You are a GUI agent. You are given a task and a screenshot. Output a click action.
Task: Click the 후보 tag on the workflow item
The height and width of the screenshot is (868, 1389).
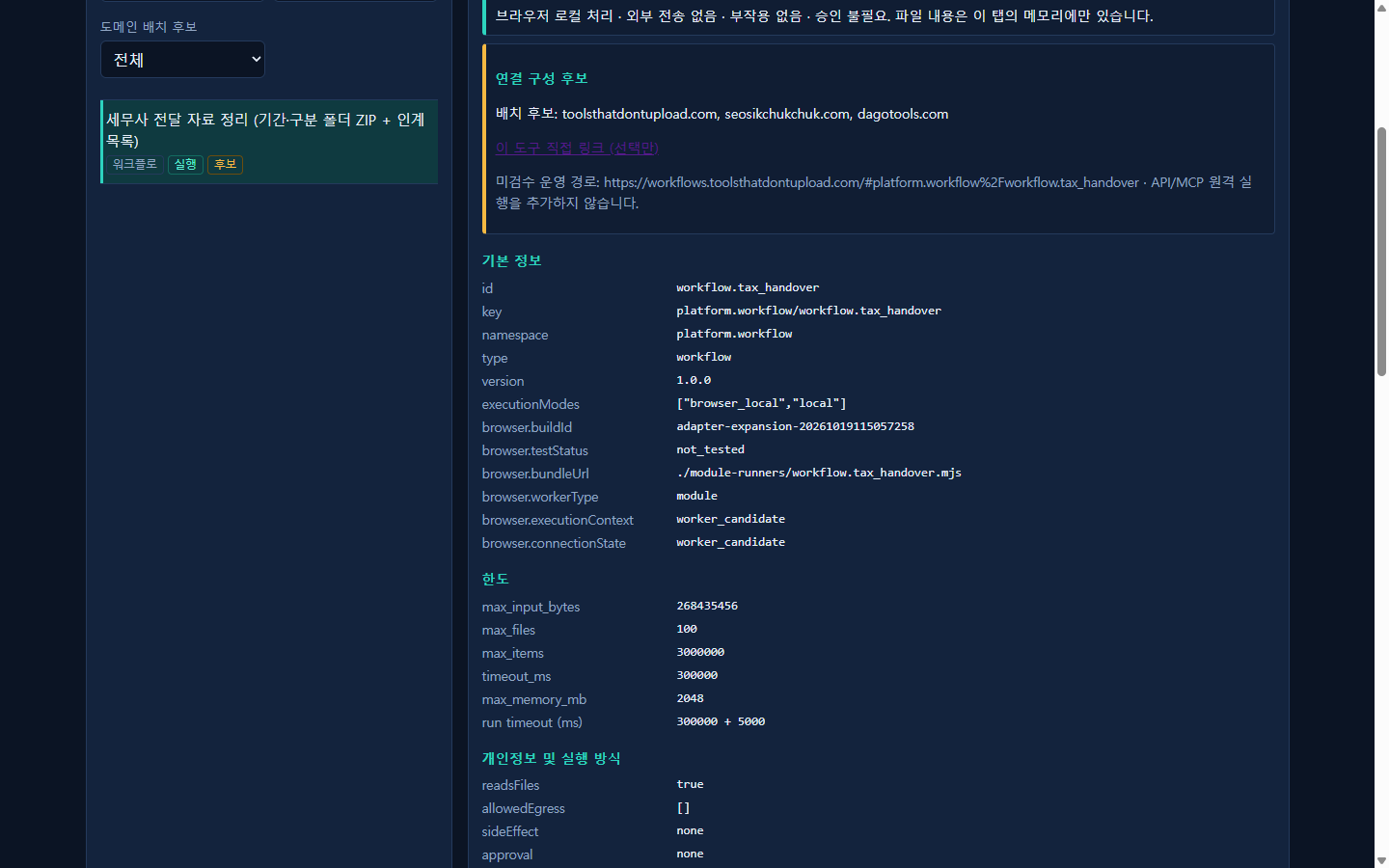point(225,165)
